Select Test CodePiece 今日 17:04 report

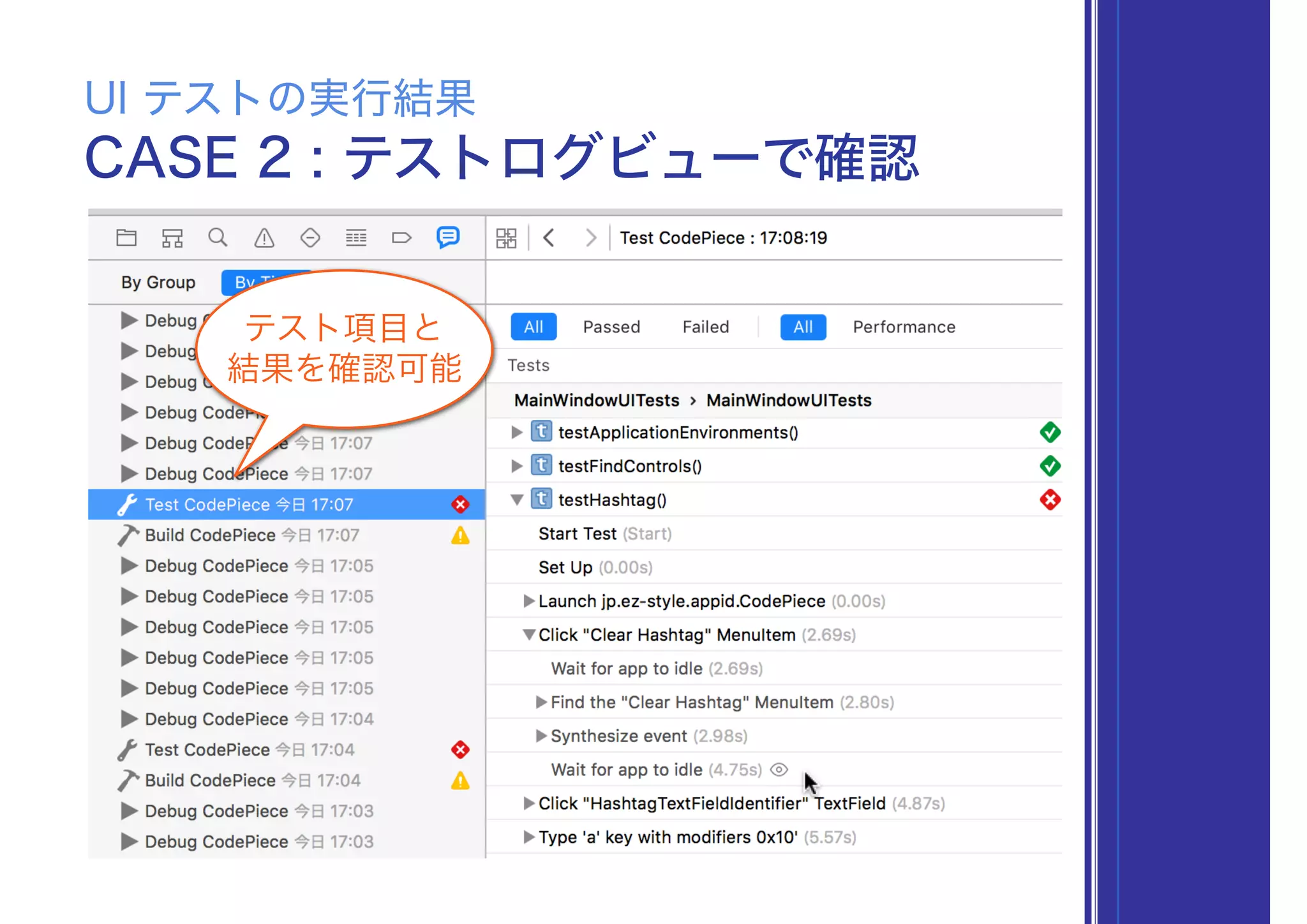(287, 750)
